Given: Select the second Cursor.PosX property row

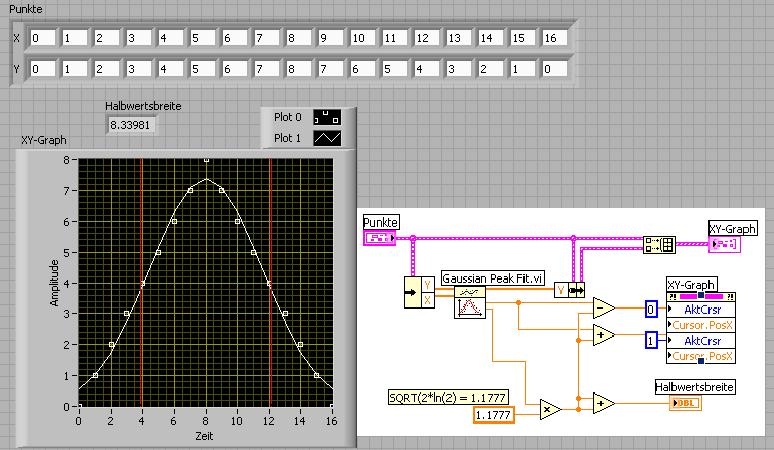Looking at the screenshot, I should click(701, 356).
